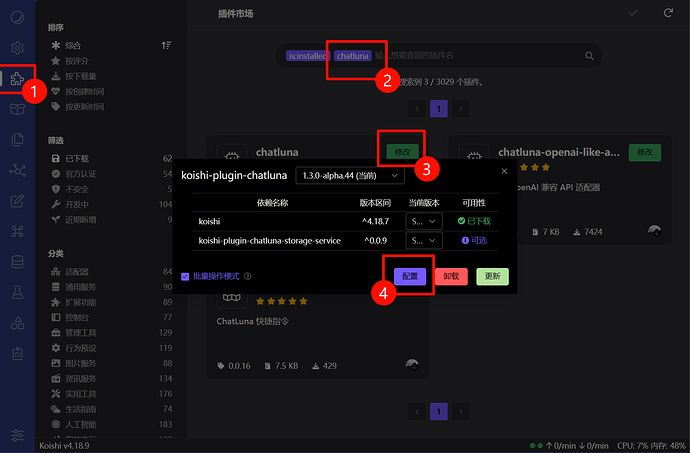Click the green 更新 button
This screenshot has height=453, width=690.
[492, 276]
